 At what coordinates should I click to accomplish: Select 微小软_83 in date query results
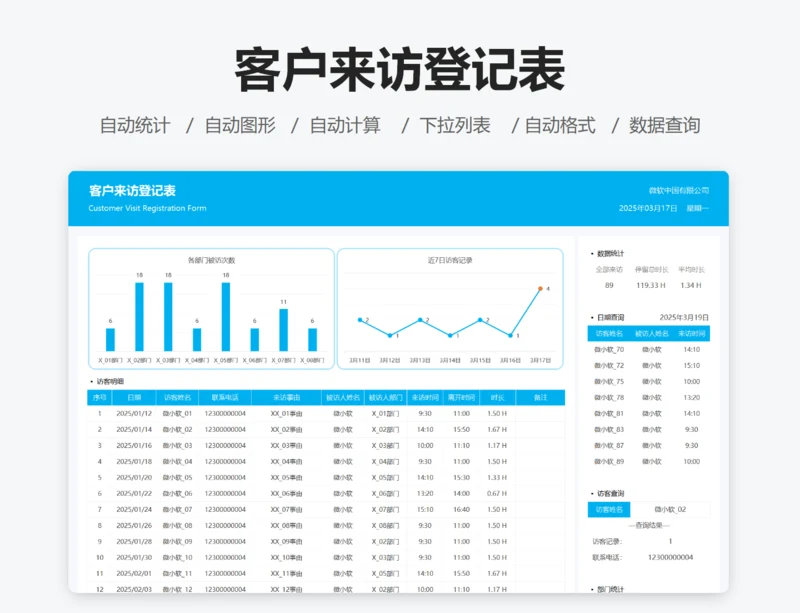pyautogui.click(x=609, y=430)
